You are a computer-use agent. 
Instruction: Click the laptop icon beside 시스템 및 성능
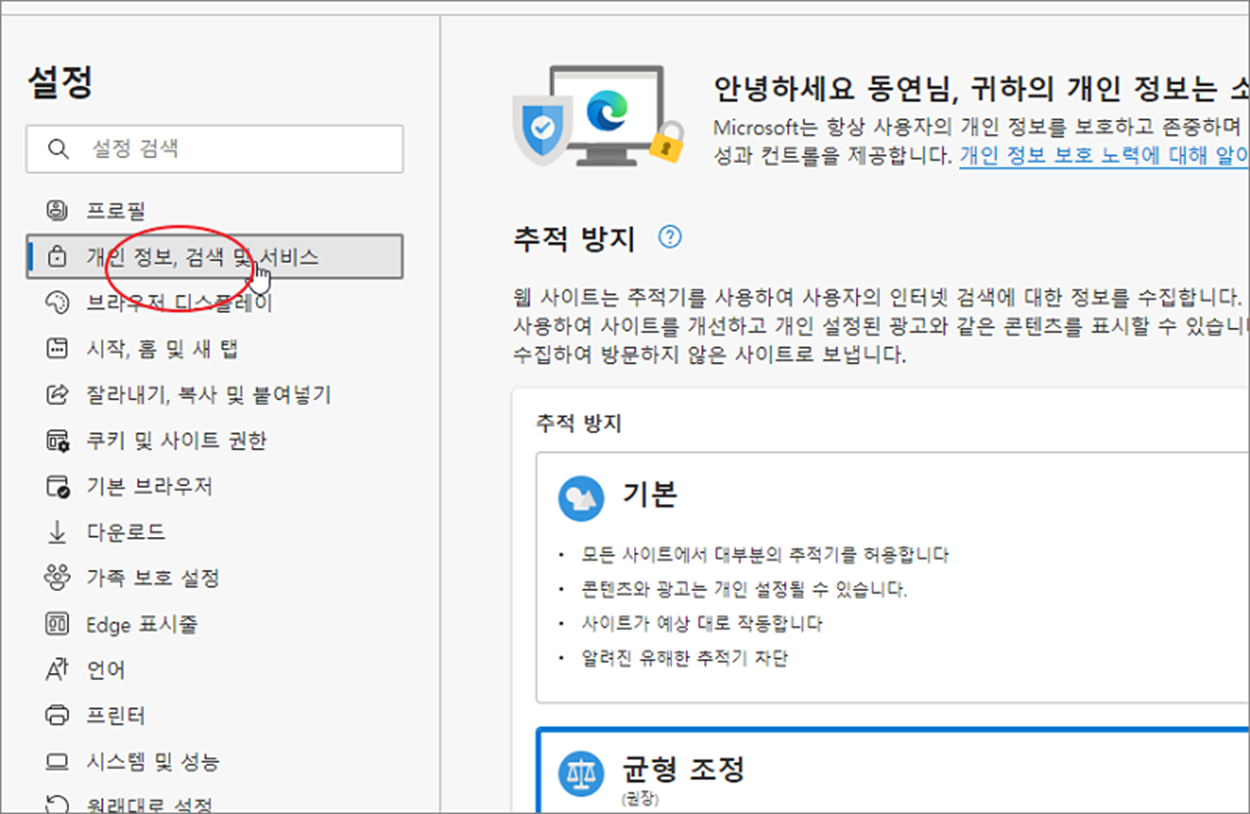pyautogui.click(x=57, y=762)
